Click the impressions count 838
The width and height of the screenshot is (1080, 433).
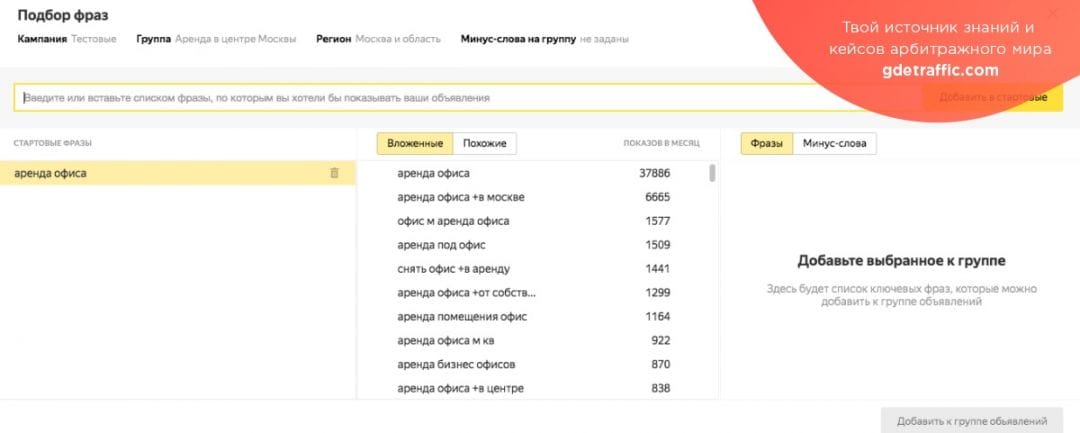tap(661, 388)
